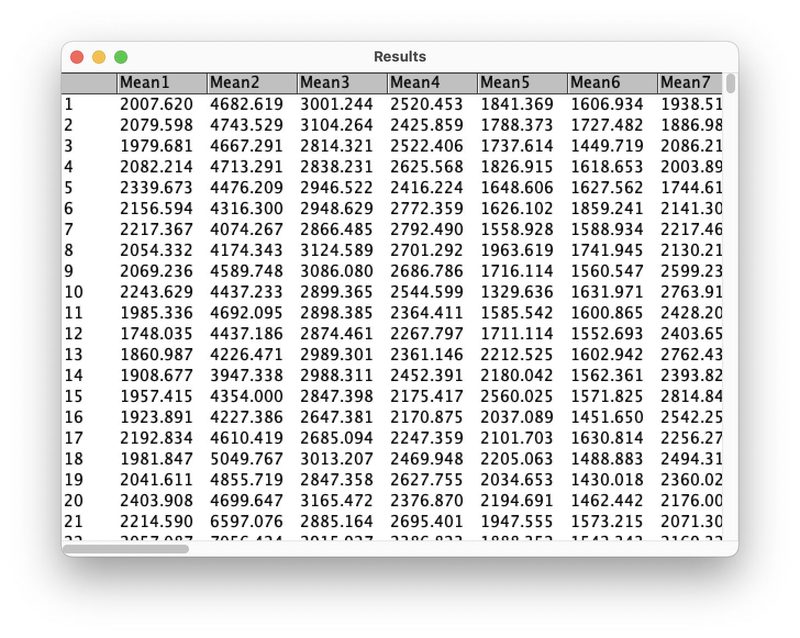Click the cell value 4692.095
The height and width of the screenshot is (638, 800).
pyautogui.click(x=246, y=313)
